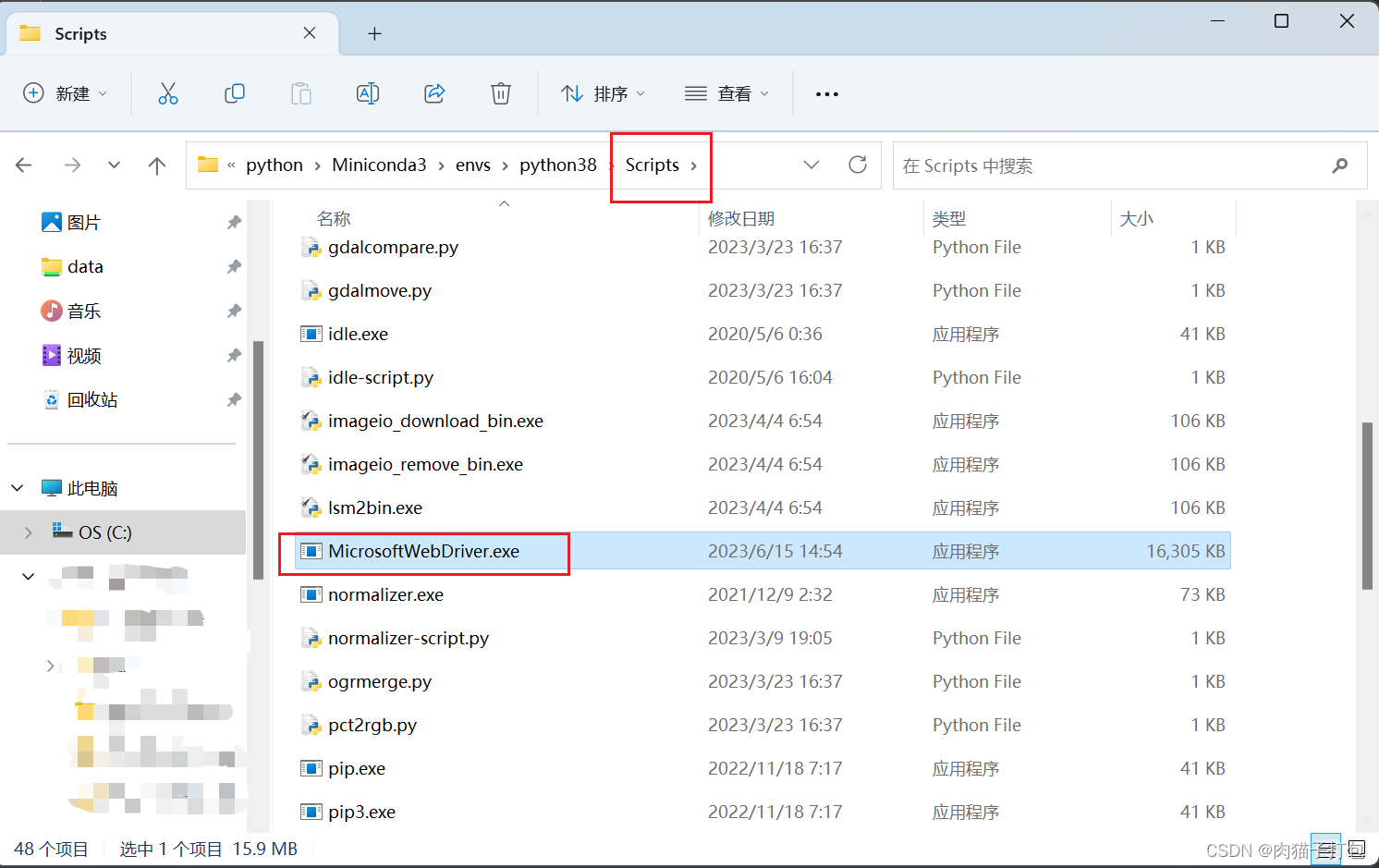The image size is (1379, 868).
Task: Unpin 图片 using its pin icon
Action: (x=234, y=222)
